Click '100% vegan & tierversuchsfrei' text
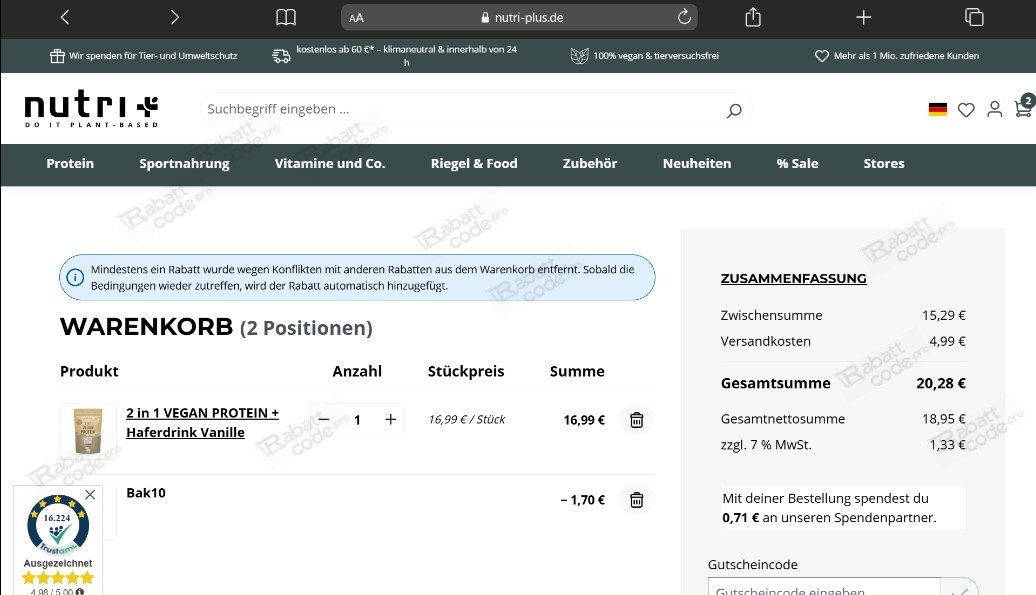The width and height of the screenshot is (1036, 595). [656, 56]
